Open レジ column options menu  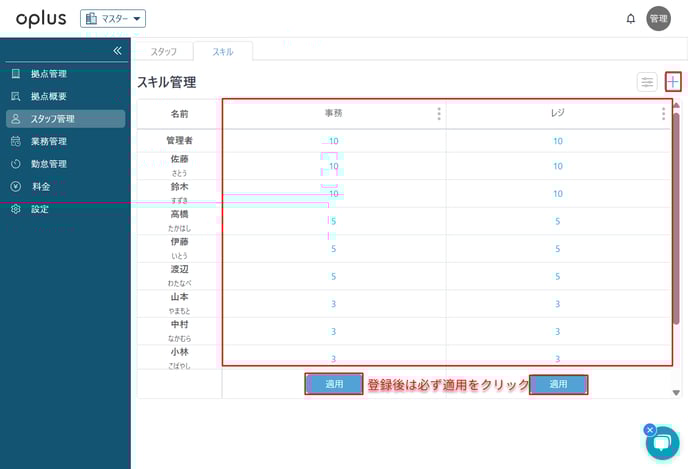pos(663,114)
